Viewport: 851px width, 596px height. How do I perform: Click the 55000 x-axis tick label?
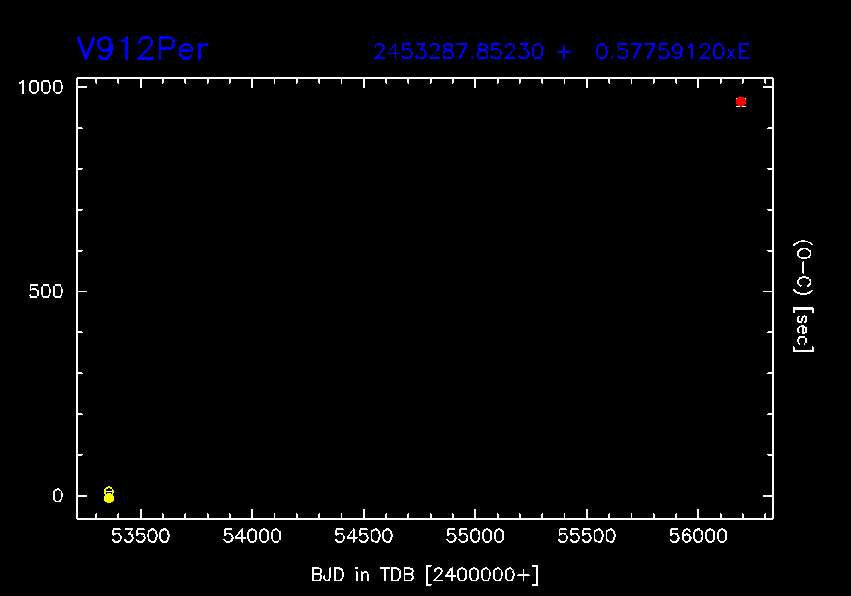474,538
